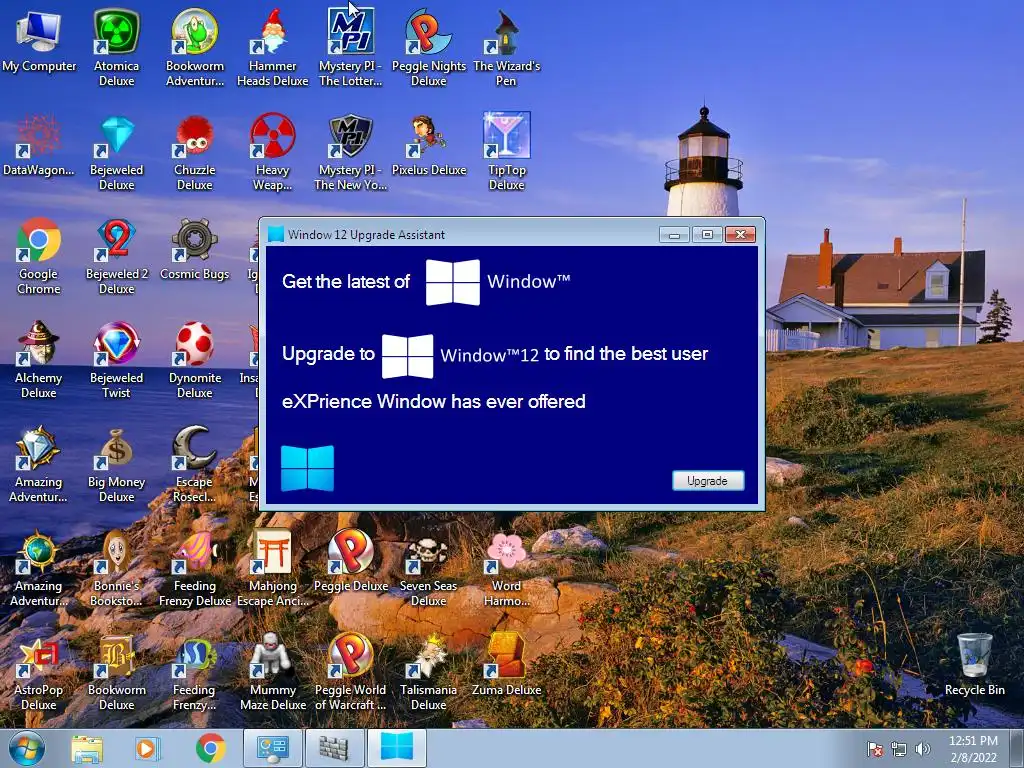Select Mahjong Escape Ancient icon

point(272,568)
